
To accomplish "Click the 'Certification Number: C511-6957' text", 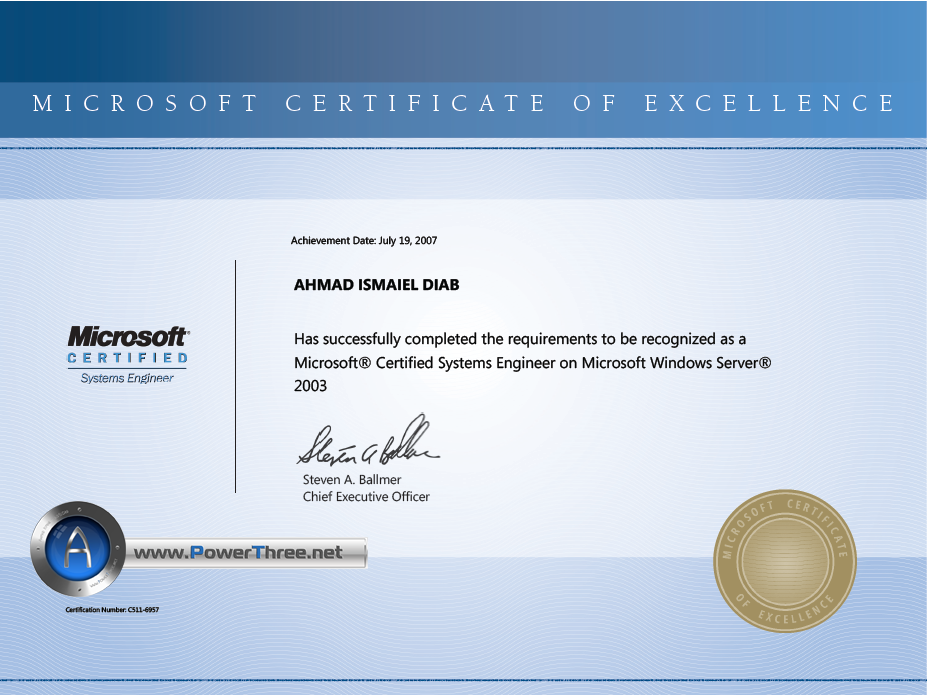I will tap(112, 609).
